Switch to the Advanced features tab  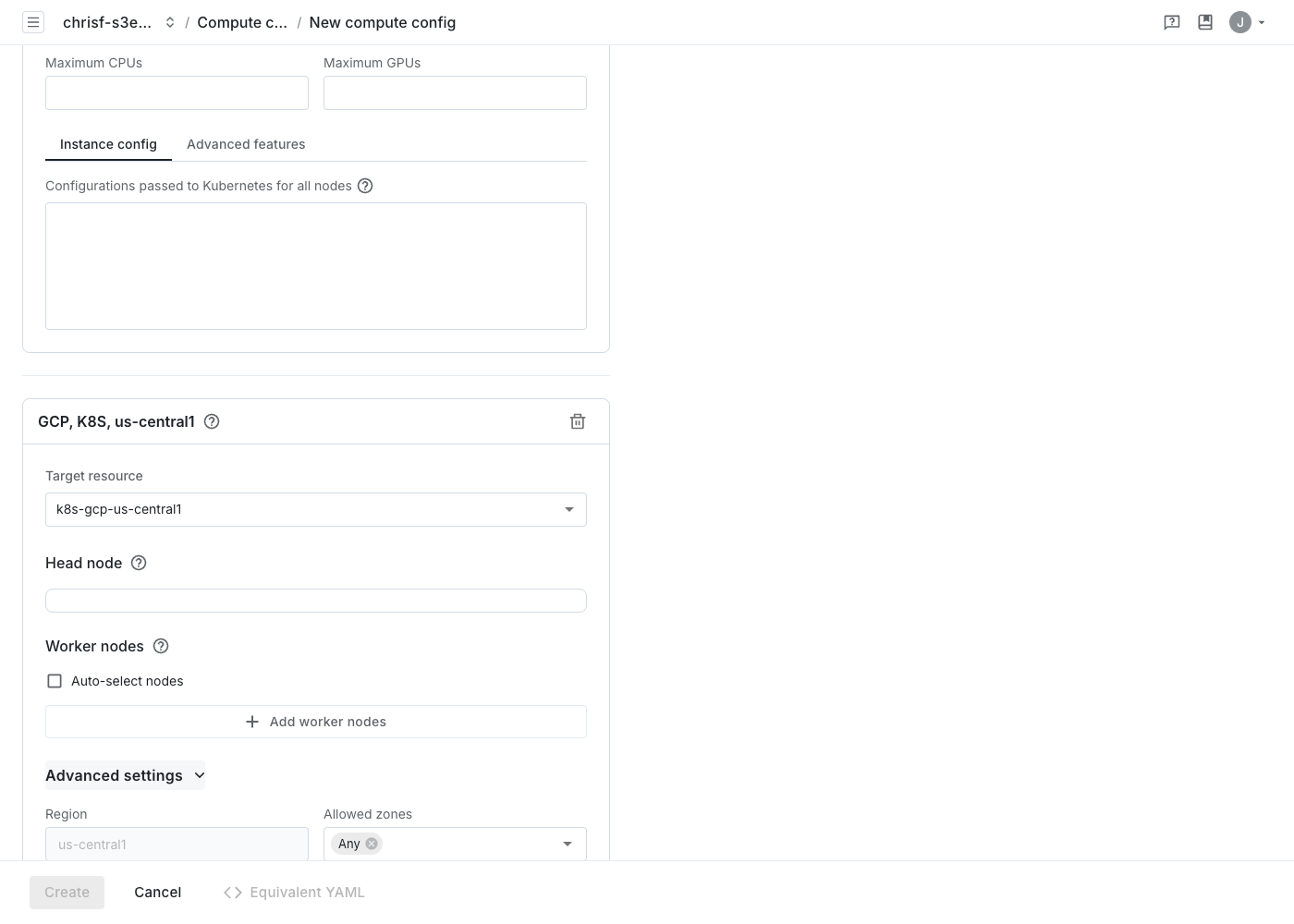pyautogui.click(x=246, y=144)
